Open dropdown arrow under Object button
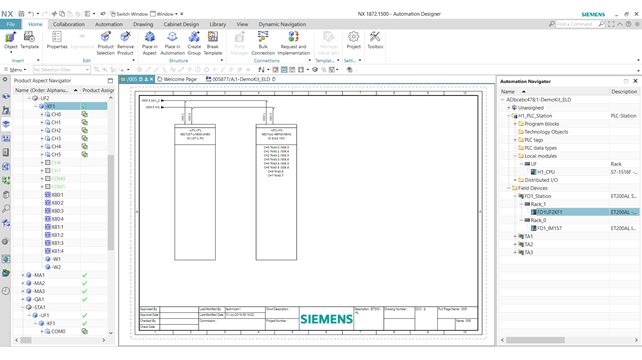642x360 pixels. [11, 52]
